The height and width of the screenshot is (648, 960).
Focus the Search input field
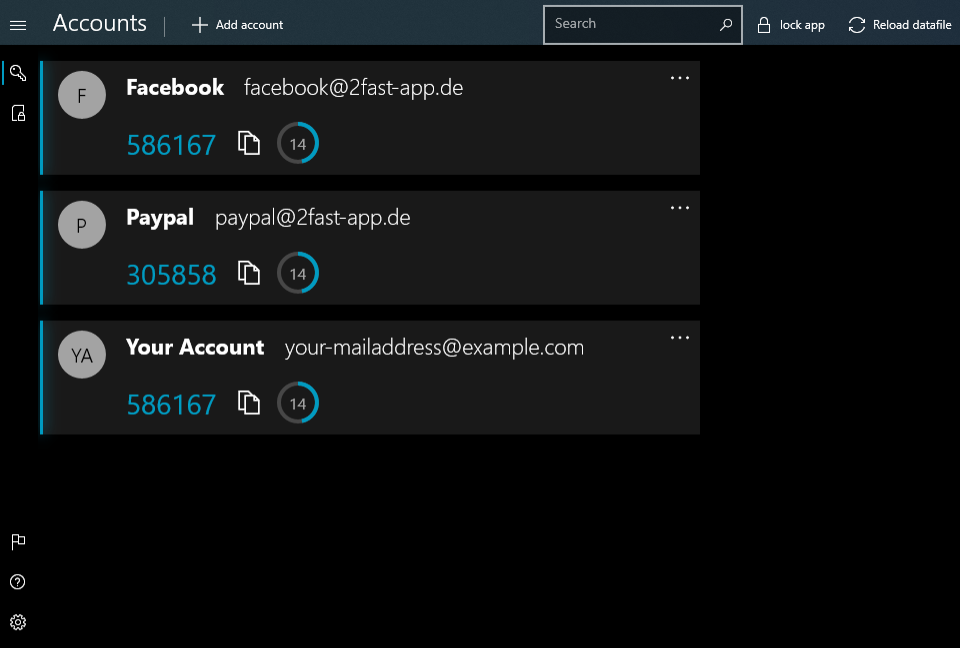click(643, 24)
